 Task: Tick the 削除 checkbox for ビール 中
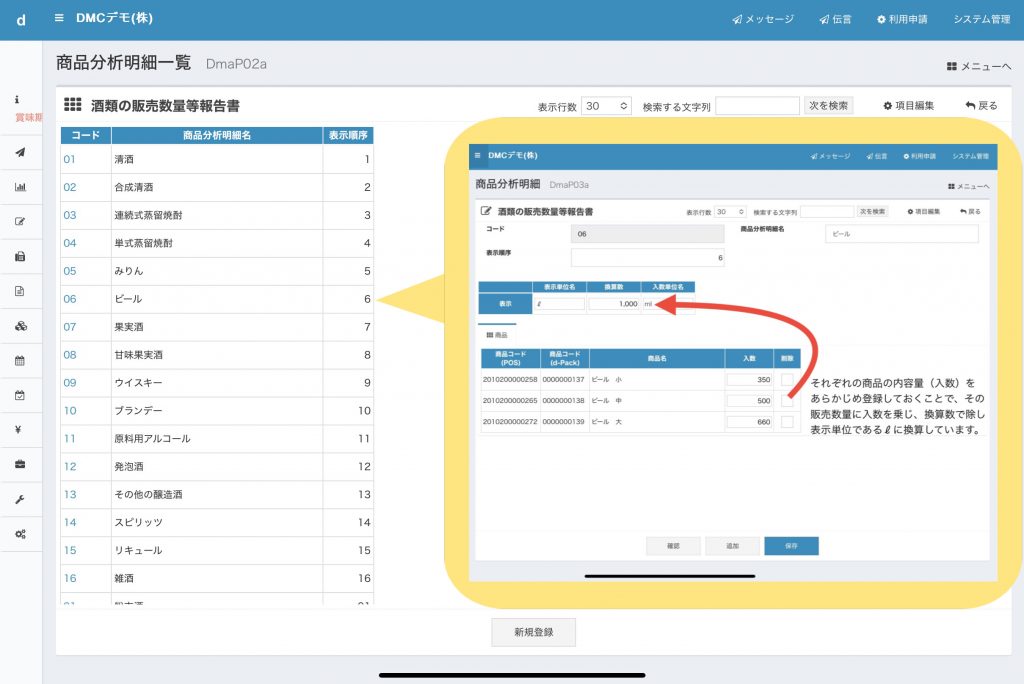tap(787, 401)
